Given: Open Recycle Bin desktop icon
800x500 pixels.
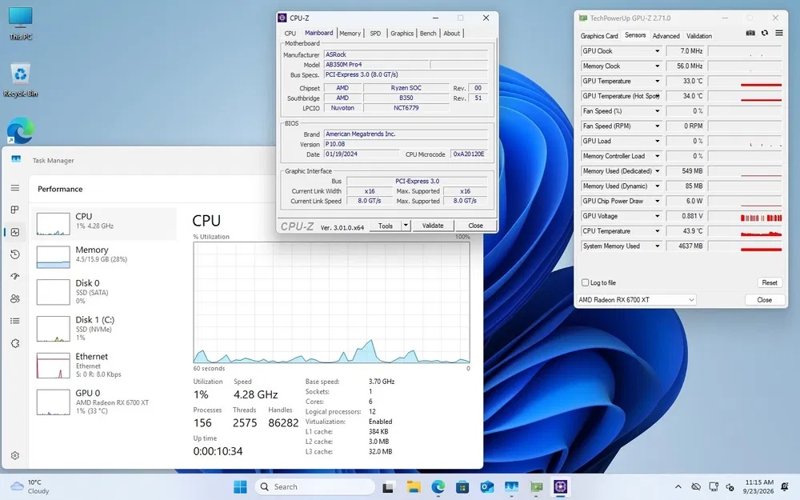Looking at the screenshot, I should point(20,80).
